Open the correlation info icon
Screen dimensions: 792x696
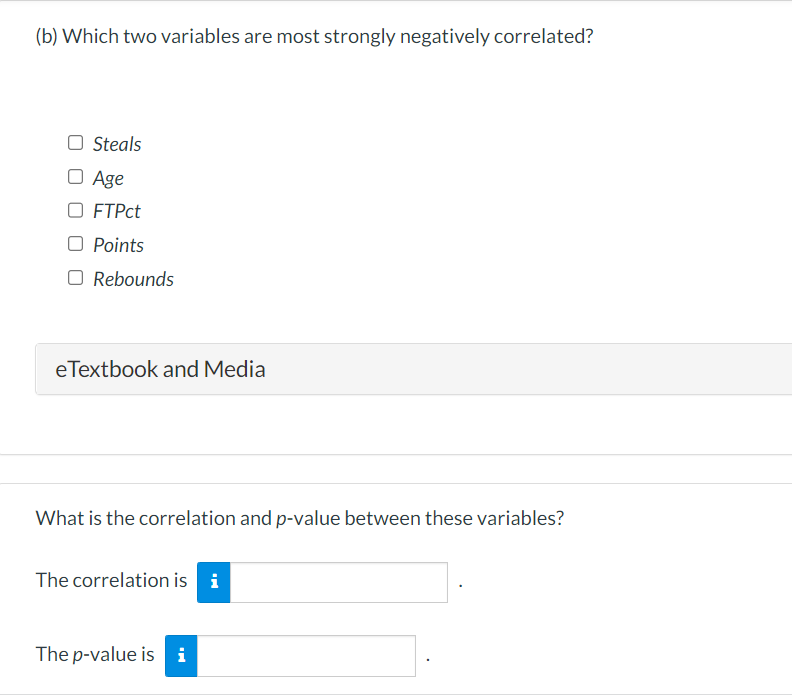point(214,582)
